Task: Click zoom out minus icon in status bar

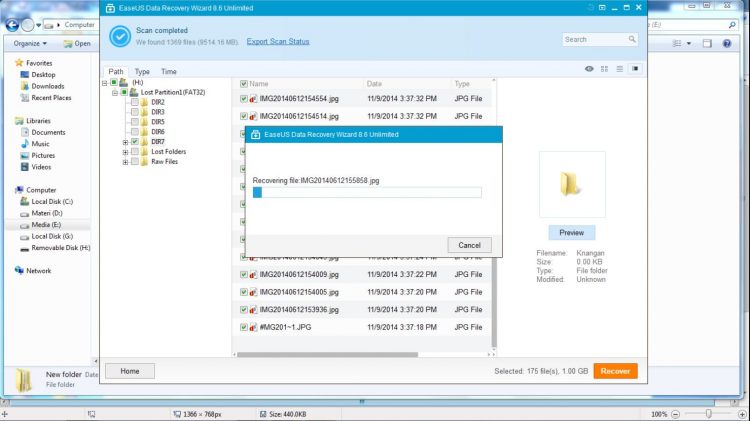Action: click(x=675, y=414)
